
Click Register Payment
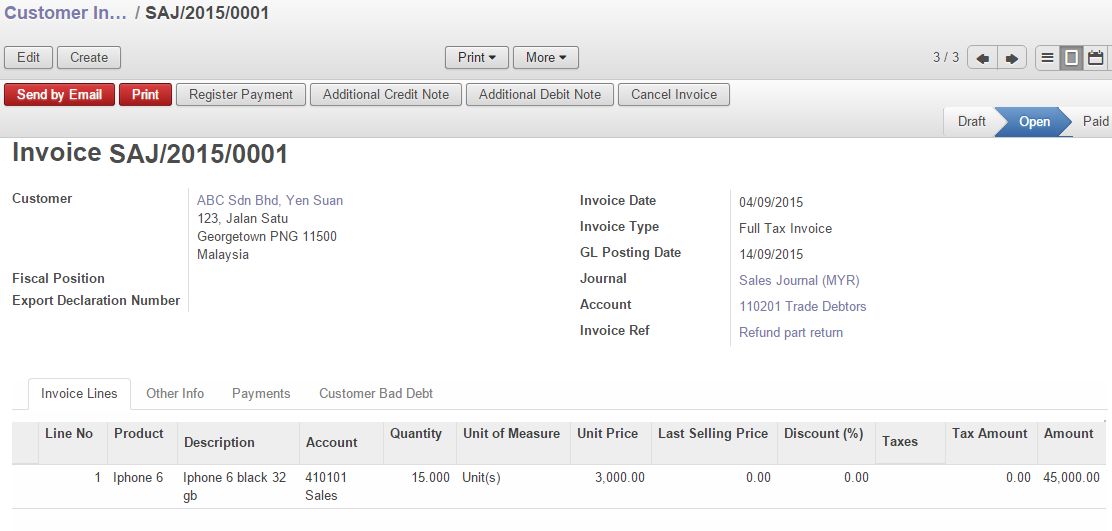click(x=240, y=95)
